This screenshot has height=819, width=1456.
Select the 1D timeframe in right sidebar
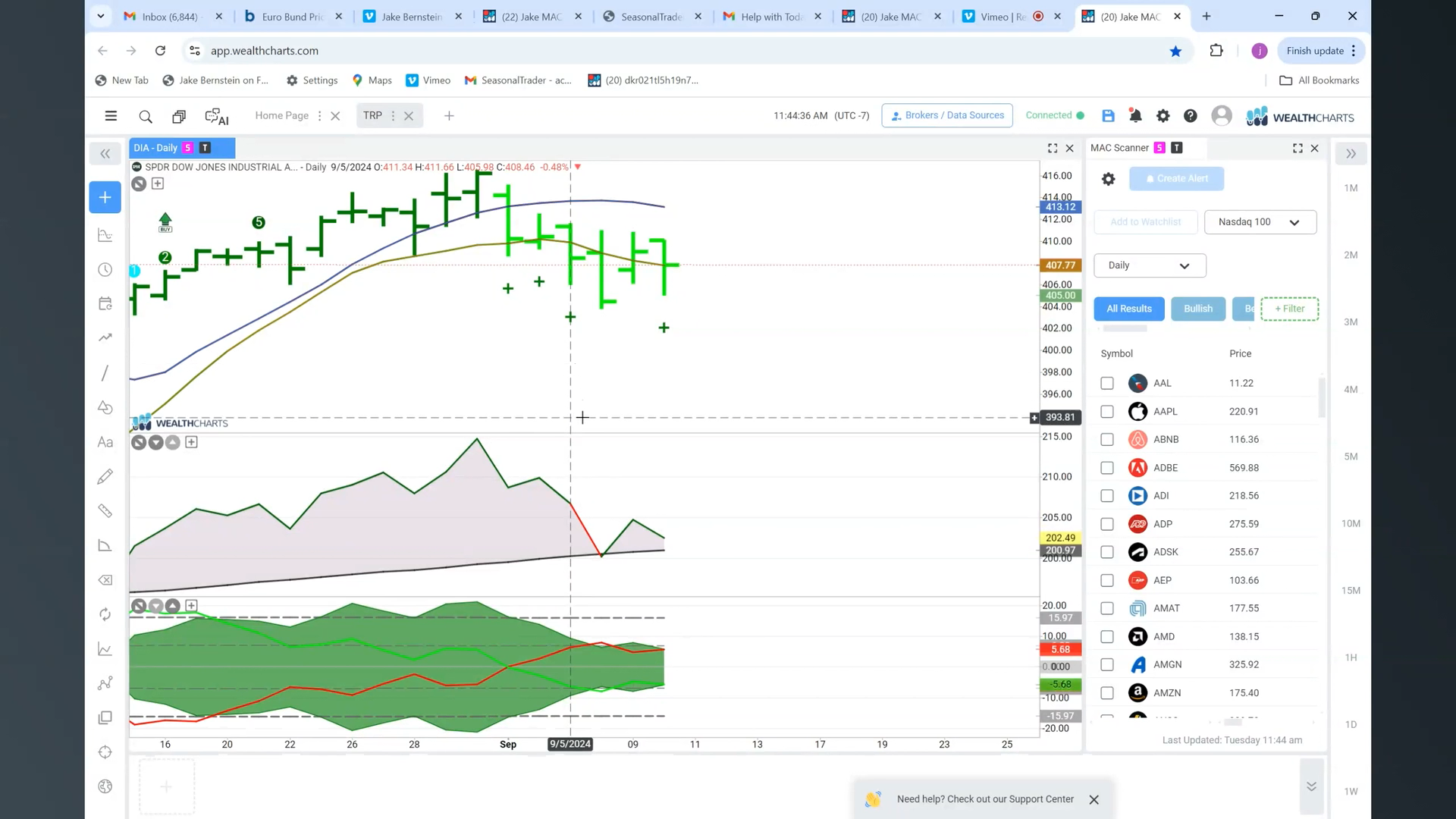(x=1351, y=725)
